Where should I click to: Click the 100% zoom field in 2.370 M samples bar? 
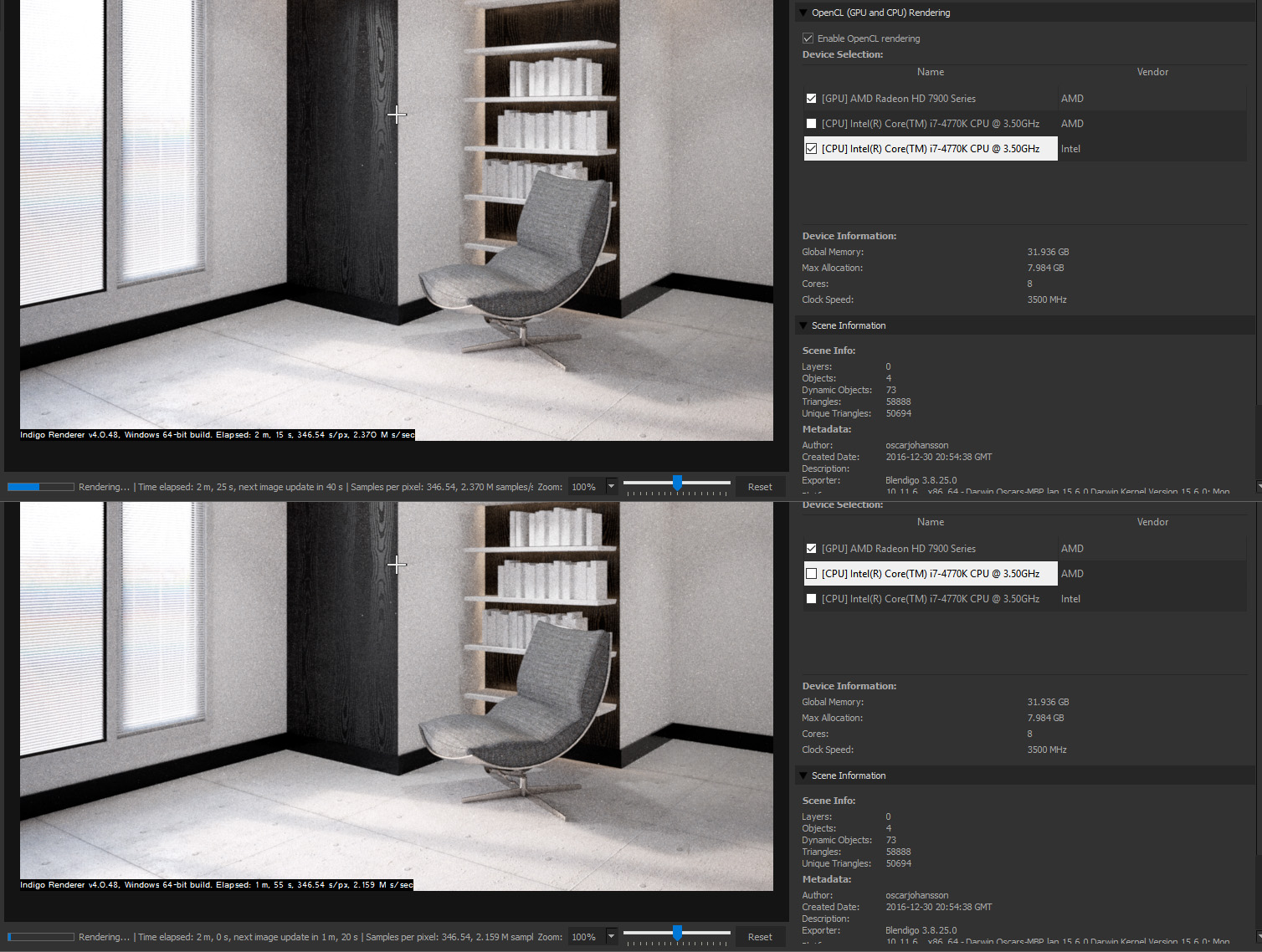pos(587,487)
